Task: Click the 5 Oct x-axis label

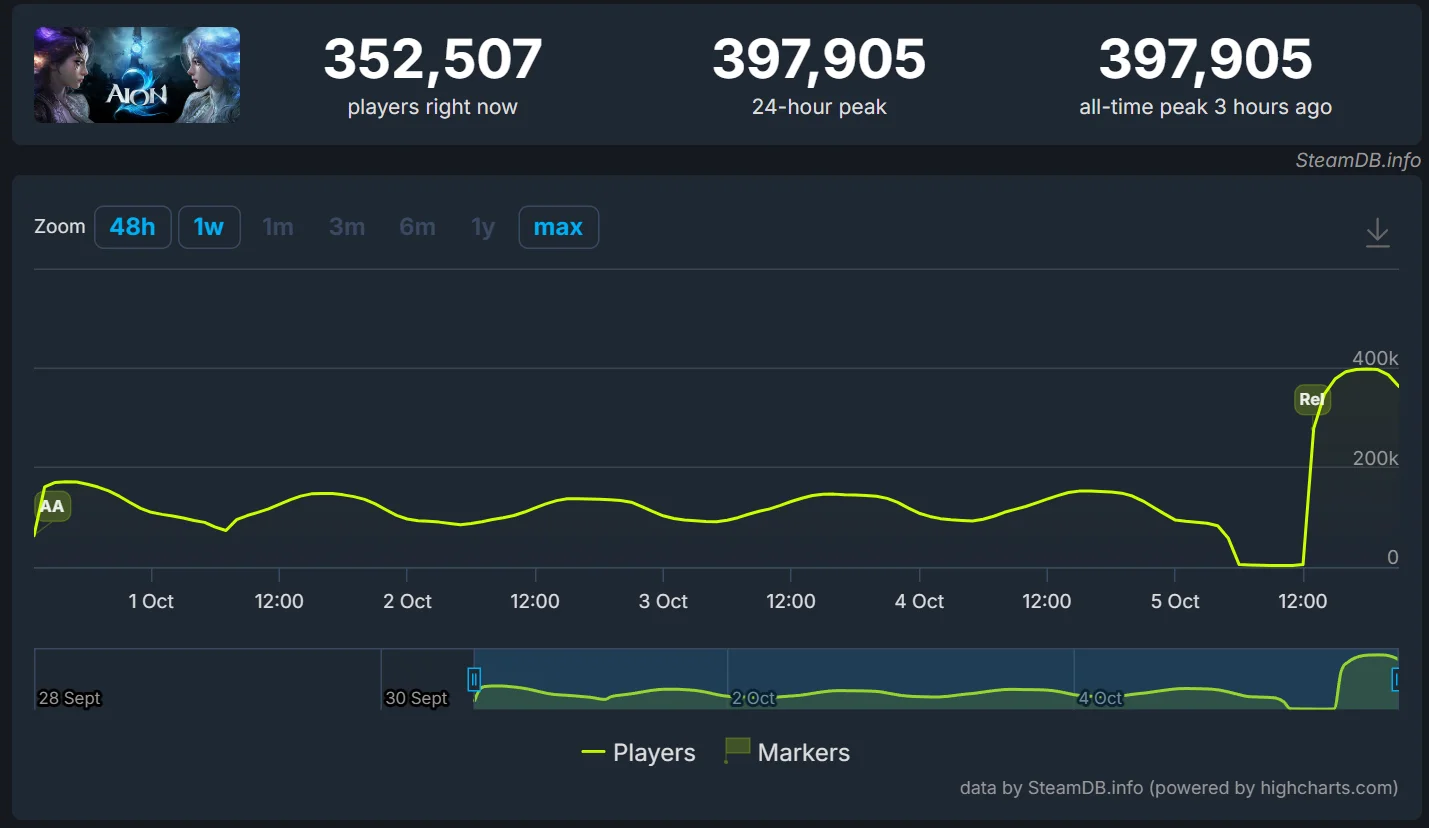Action: pos(1175,601)
